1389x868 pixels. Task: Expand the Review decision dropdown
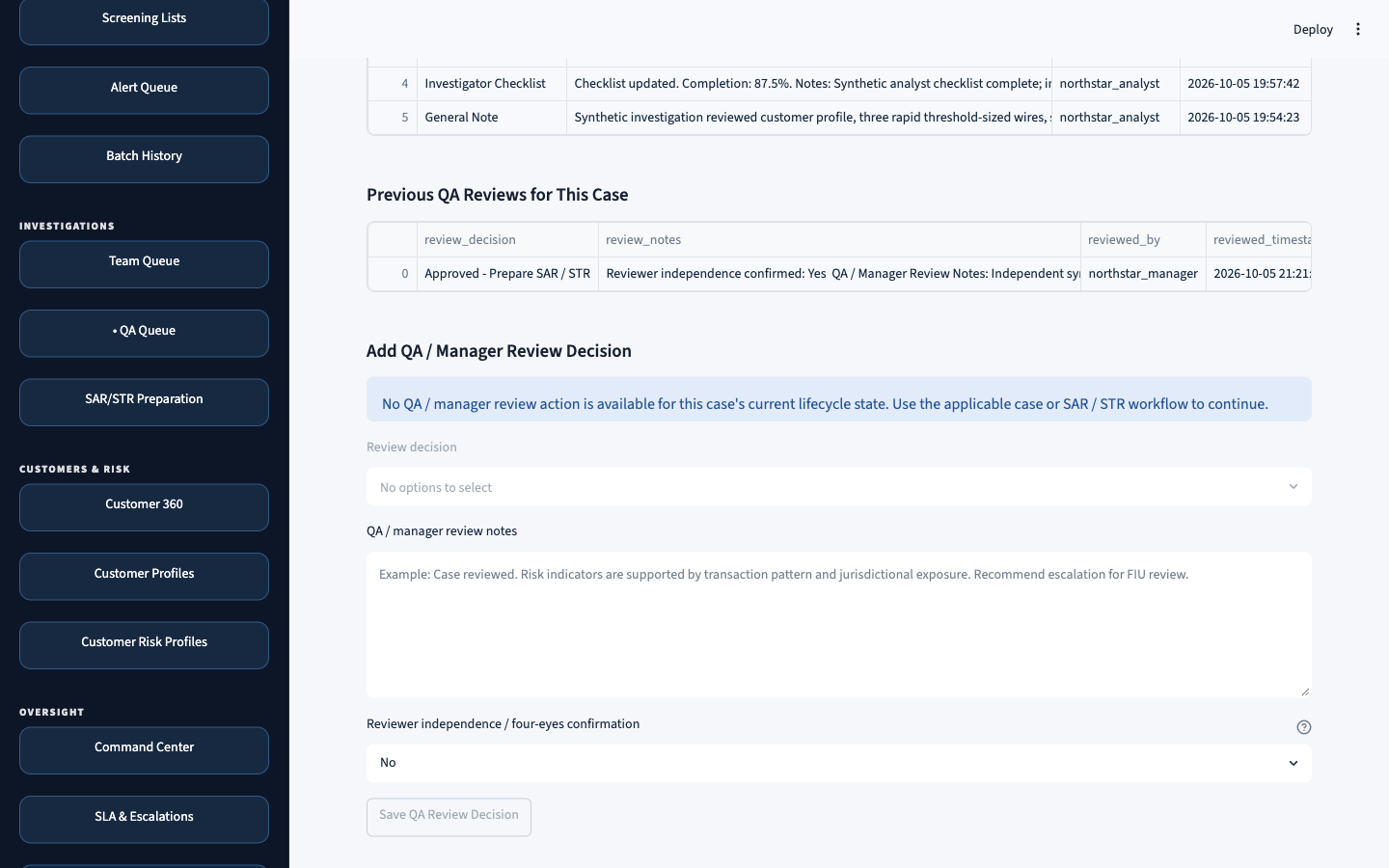[838, 487]
